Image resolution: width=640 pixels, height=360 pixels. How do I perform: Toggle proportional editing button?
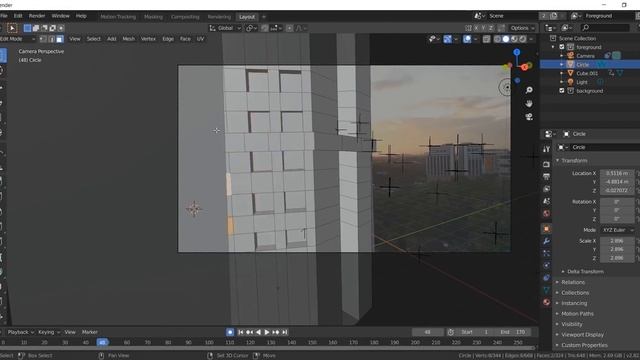pyautogui.click(x=289, y=28)
